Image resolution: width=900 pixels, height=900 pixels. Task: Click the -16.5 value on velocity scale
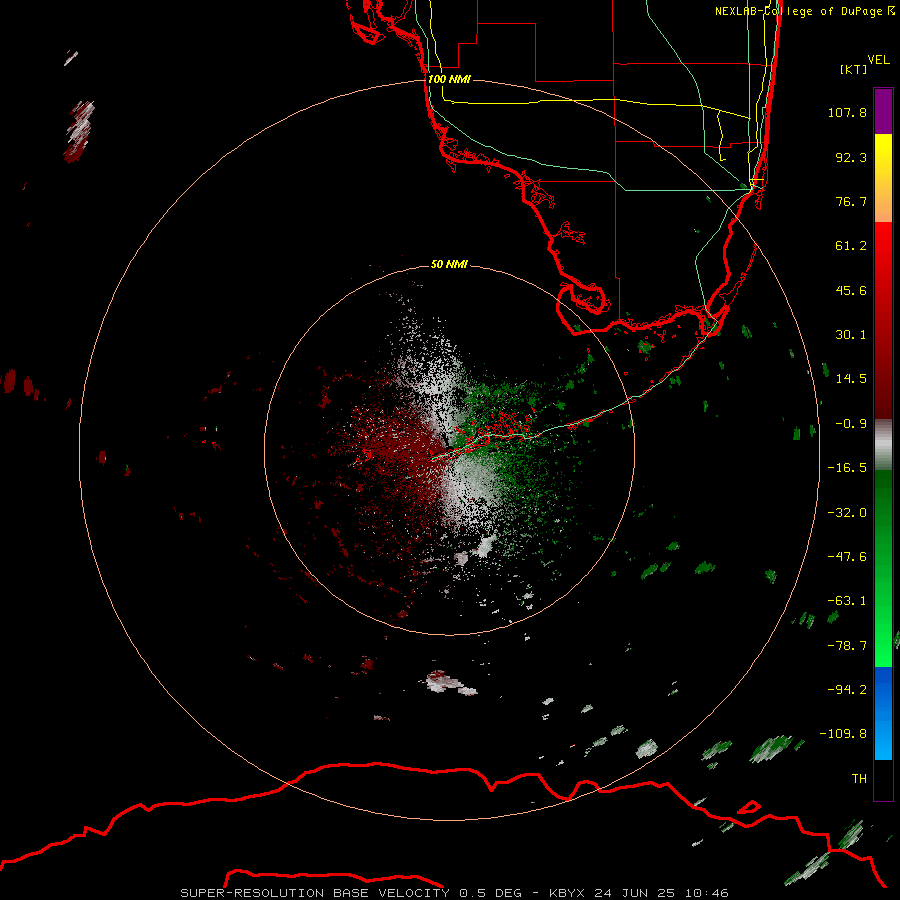(x=847, y=468)
